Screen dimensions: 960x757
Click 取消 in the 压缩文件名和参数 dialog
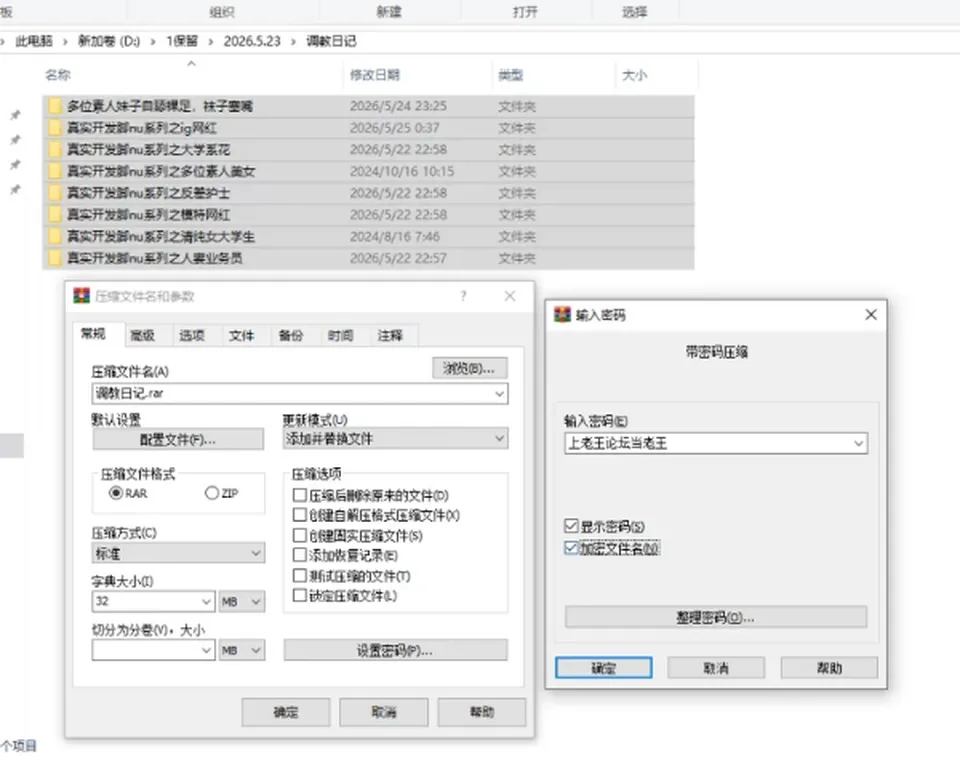coord(384,712)
